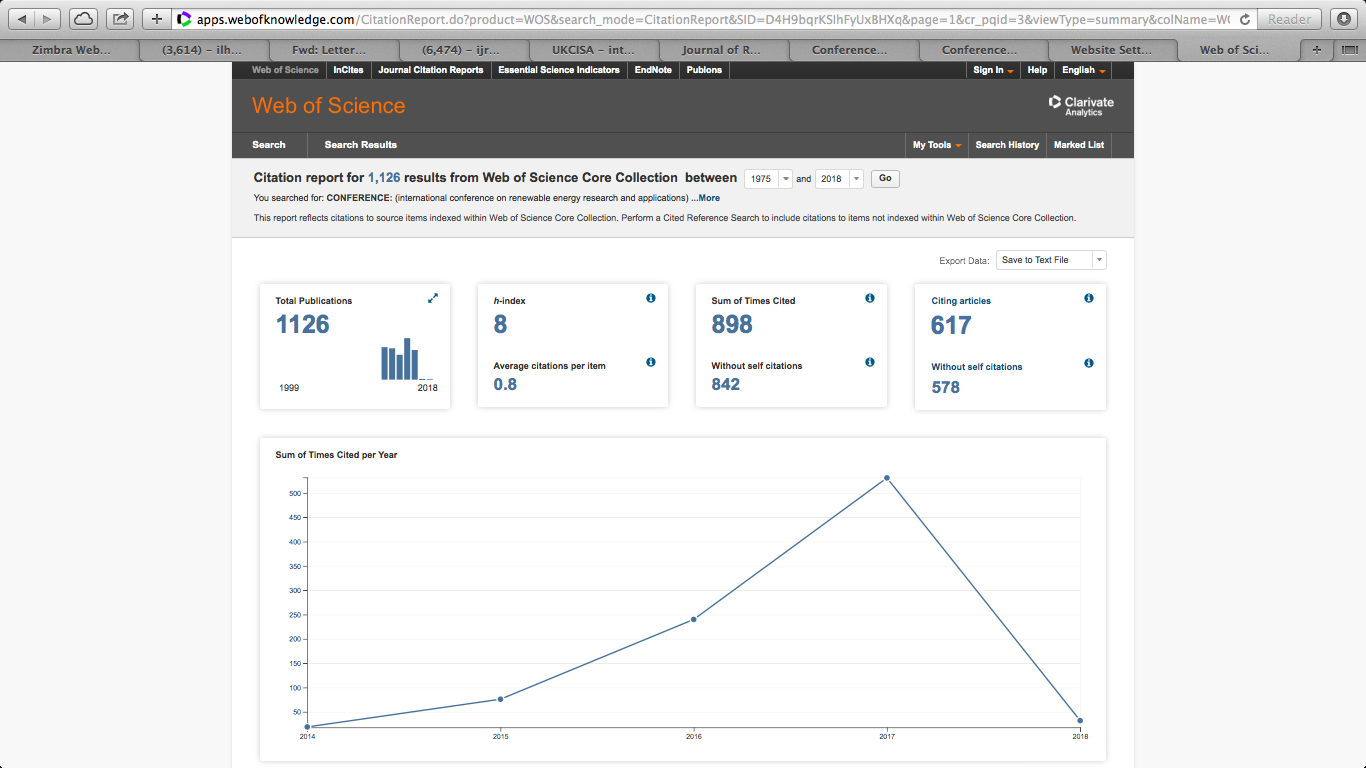Switch to the Website Sett... tab

[1111, 50]
